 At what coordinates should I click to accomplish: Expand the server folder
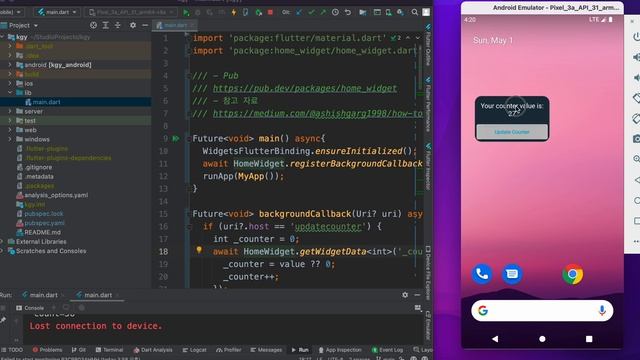(x=10, y=111)
